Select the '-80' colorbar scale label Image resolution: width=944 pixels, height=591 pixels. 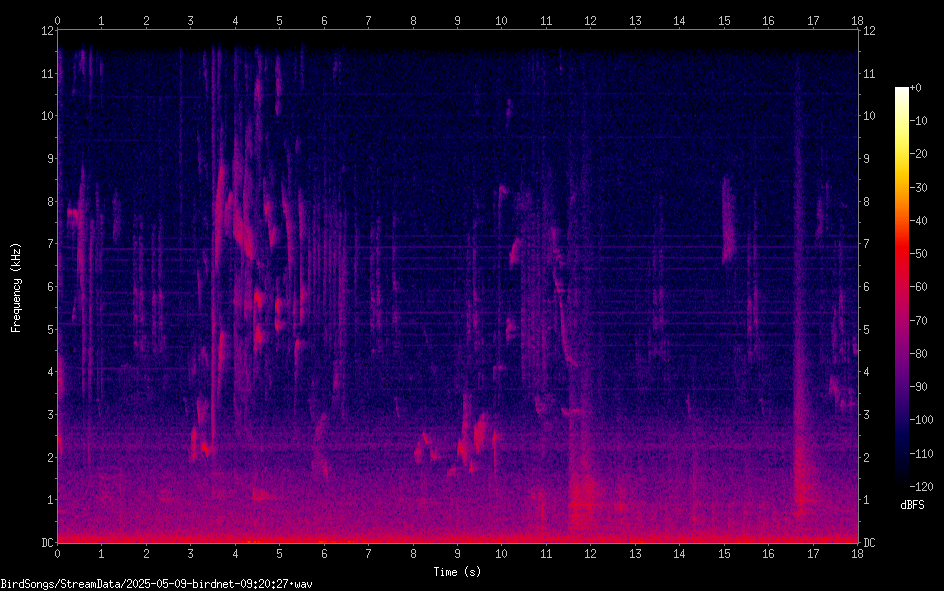pyautogui.click(x=919, y=354)
